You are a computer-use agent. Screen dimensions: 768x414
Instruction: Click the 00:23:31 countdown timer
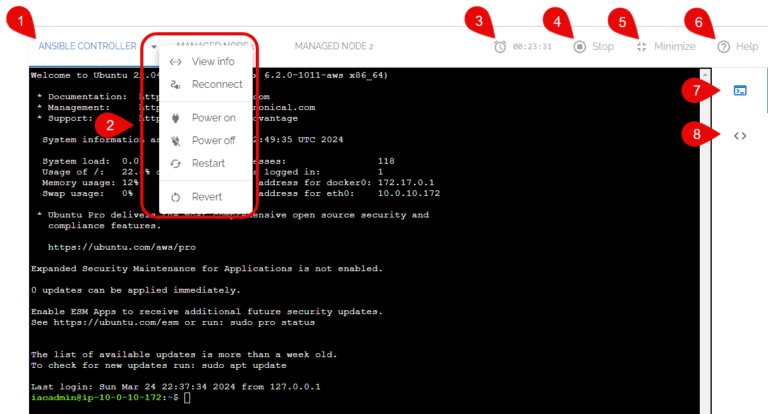(x=533, y=47)
